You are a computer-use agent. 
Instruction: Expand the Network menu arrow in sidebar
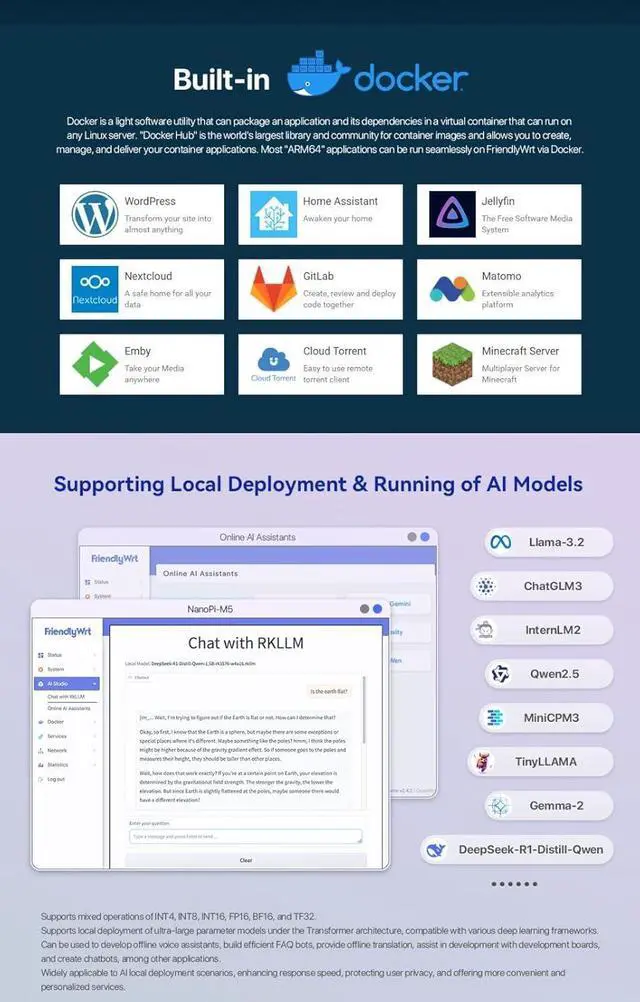tap(95, 751)
